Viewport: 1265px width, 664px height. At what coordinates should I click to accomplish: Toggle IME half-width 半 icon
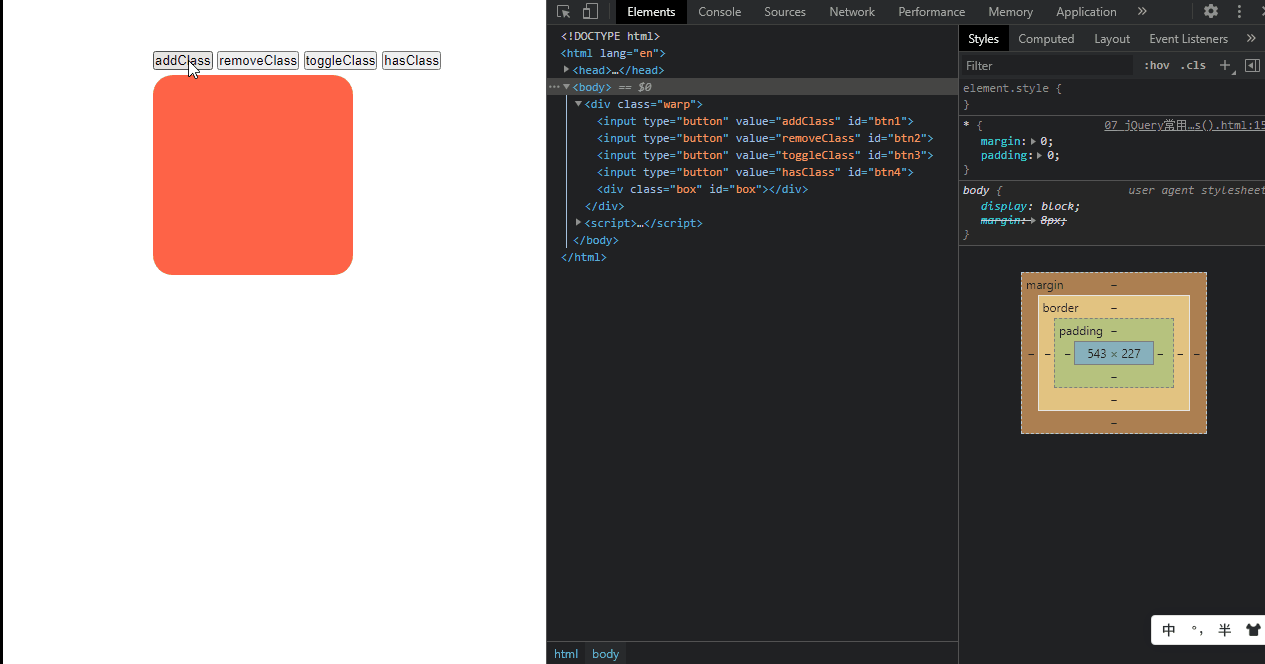tap(1225, 630)
